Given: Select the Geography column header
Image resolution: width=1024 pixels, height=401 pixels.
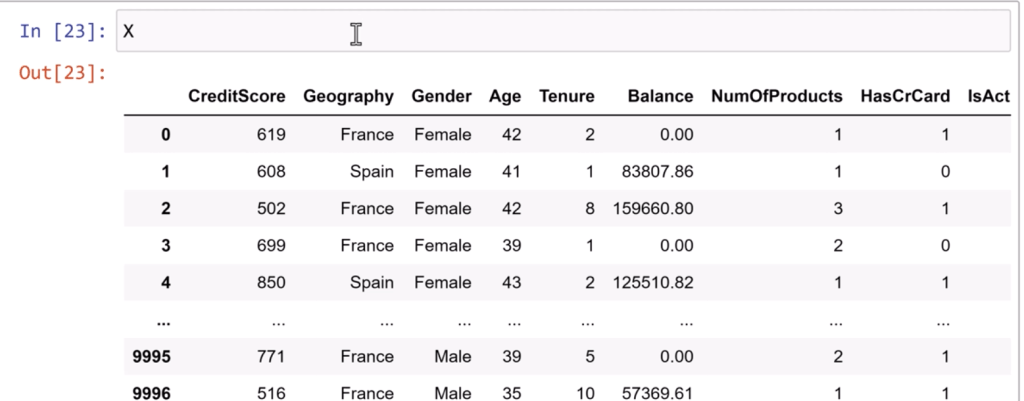Looking at the screenshot, I should [x=348, y=97].
